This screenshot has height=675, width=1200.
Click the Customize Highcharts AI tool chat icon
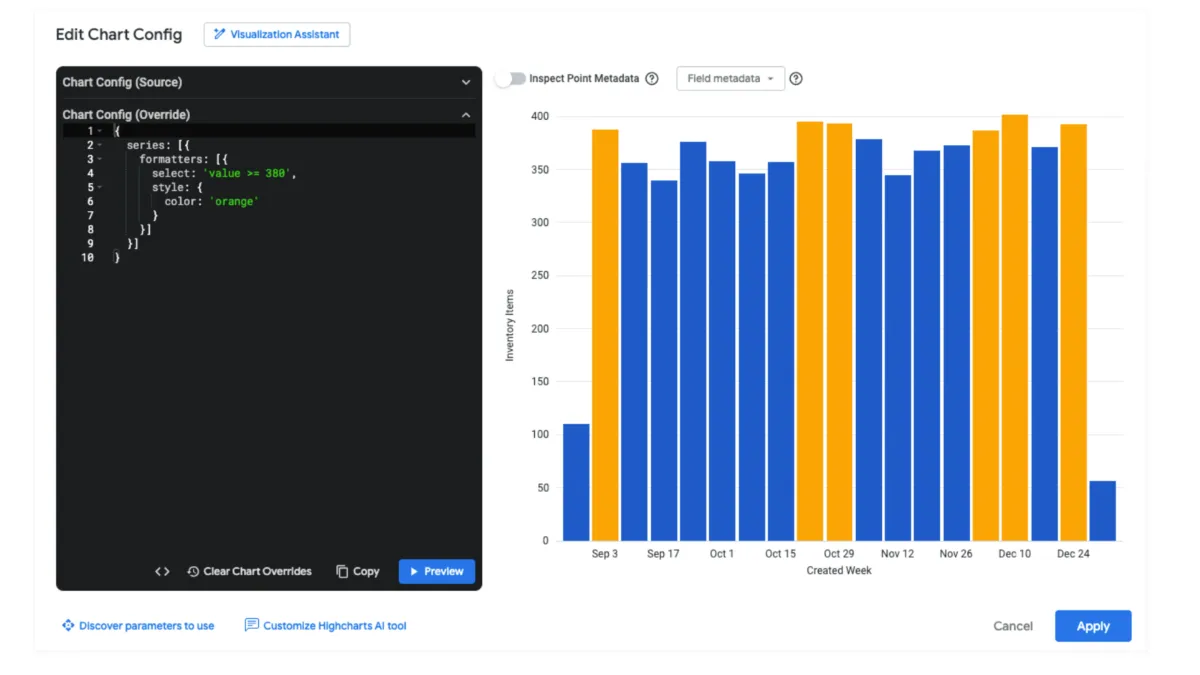tap(252, 625)
